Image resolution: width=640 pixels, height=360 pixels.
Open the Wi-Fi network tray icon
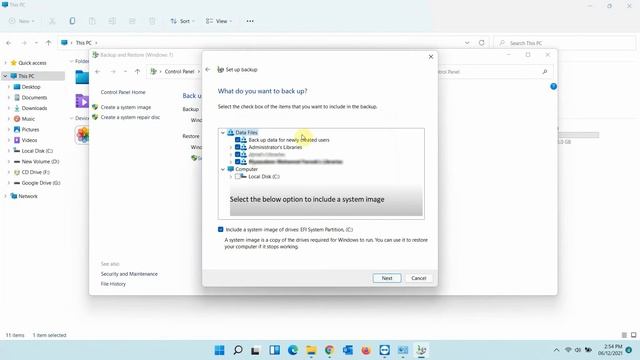(x=568, y=350)
